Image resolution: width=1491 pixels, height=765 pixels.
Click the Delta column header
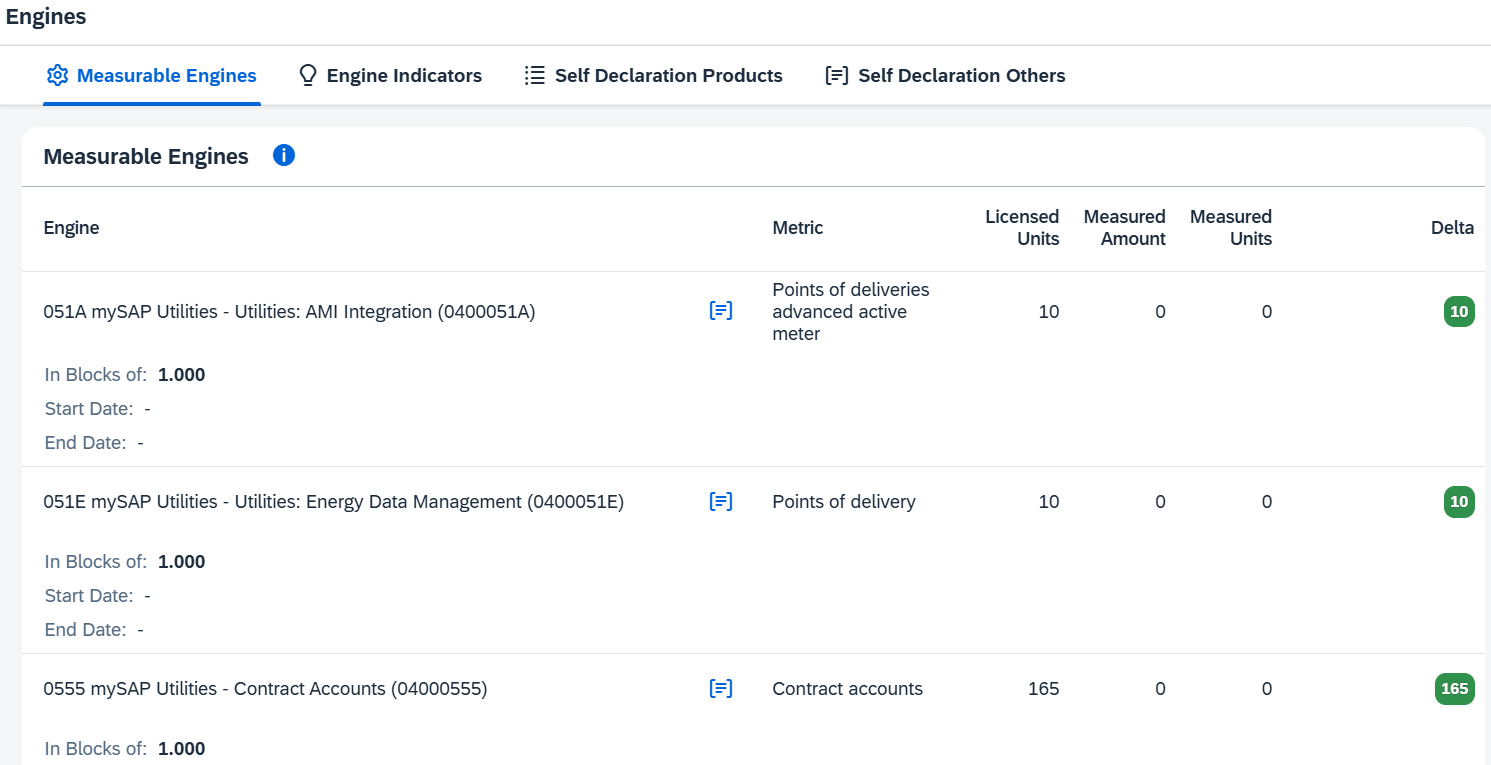pos(1452,228)
